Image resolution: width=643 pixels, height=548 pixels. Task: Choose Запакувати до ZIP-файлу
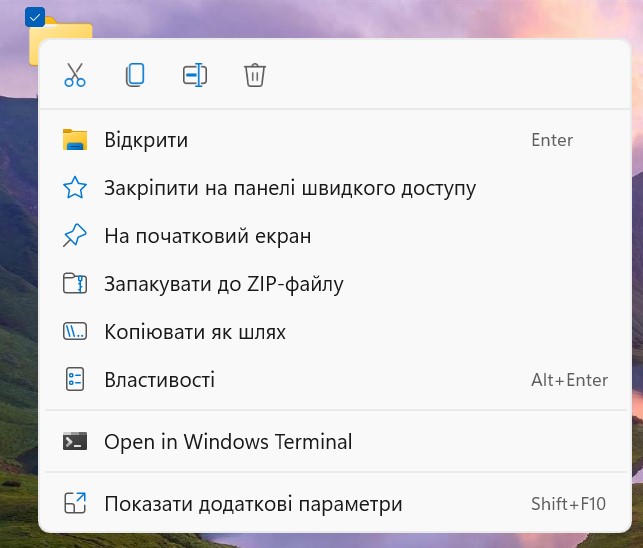coord(334,284)
